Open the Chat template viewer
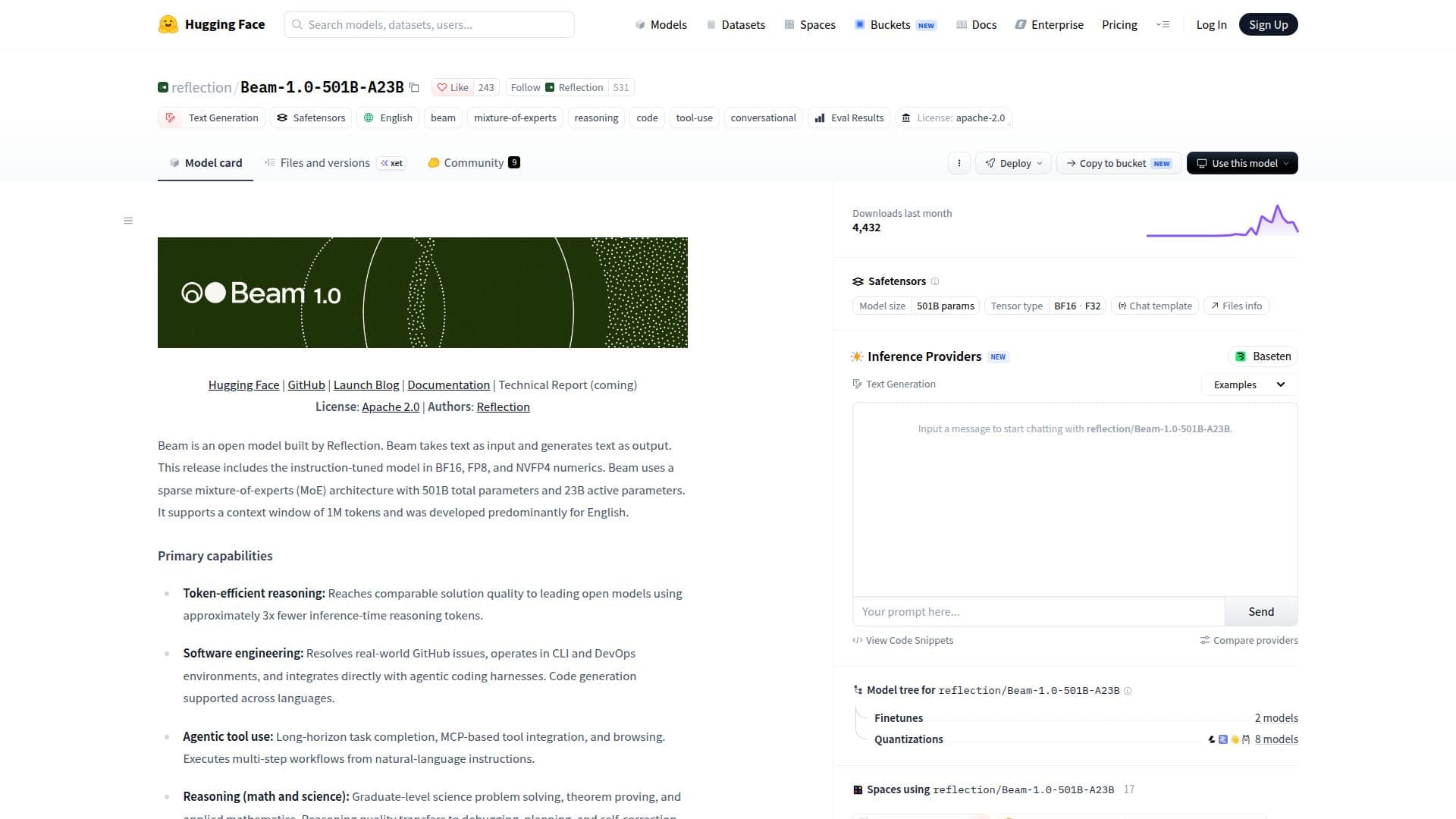The image size is (1456, 819). click(1155, 306)
